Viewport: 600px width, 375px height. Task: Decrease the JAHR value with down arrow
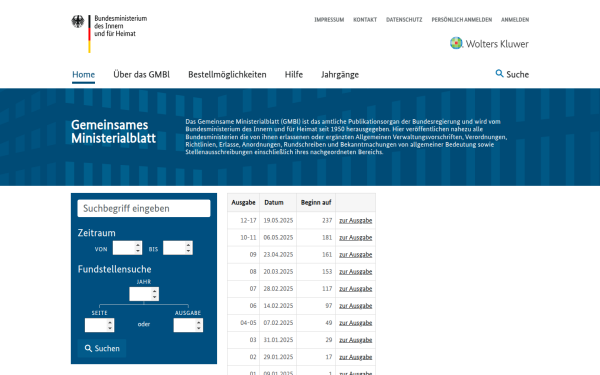click(155, 297)
